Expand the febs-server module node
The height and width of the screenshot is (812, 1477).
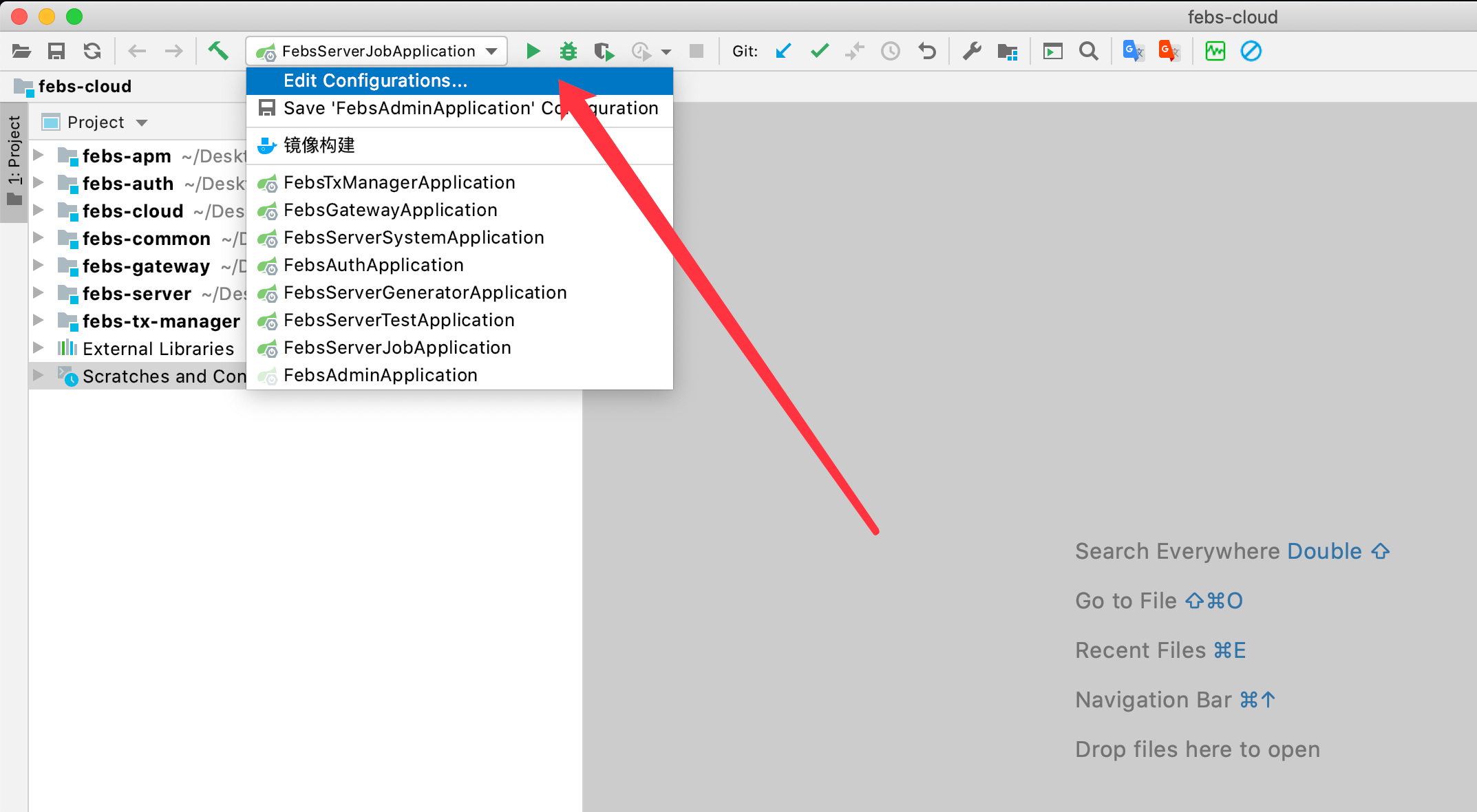pyautogui.click(x=39, y=293)
